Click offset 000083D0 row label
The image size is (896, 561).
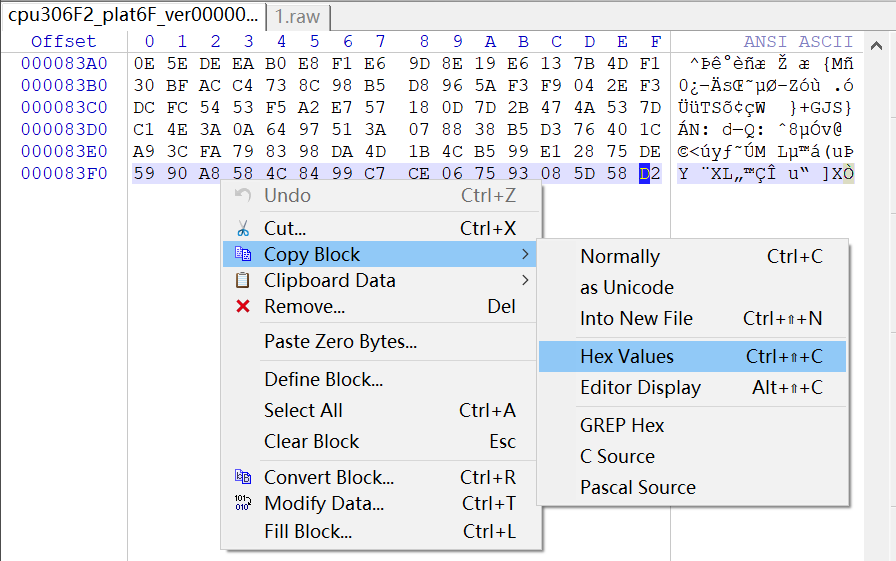pyautogui.click(x=64, y=130)
